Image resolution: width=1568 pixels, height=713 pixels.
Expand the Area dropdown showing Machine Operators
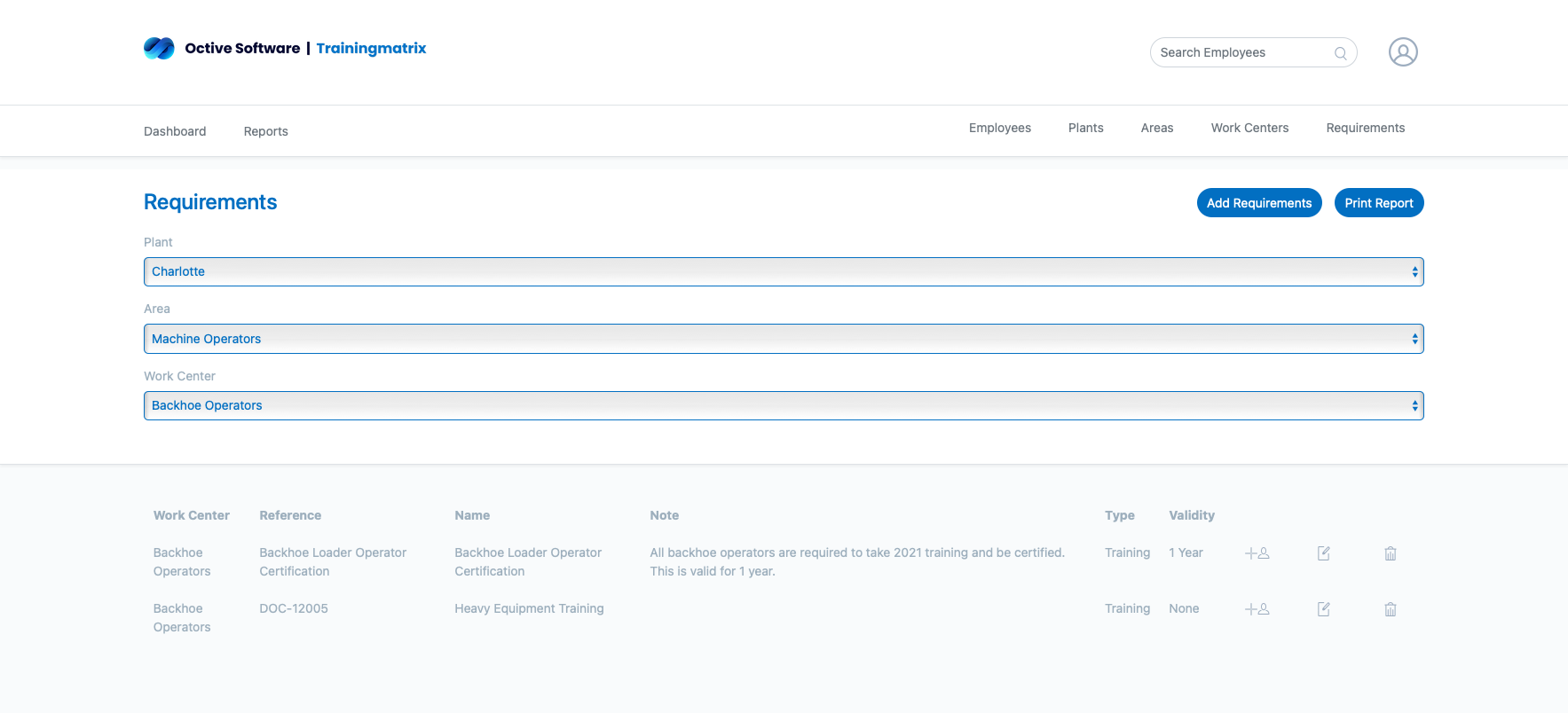[783, 339]
